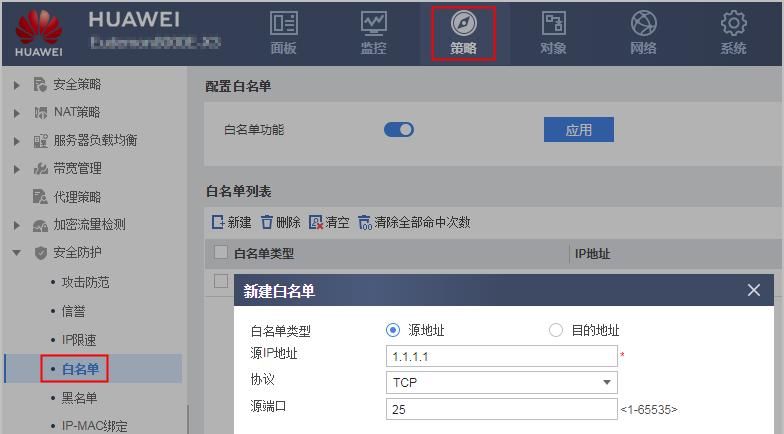Viewport: 784px width, 434px height.
Task: Click the 清除全部命中次数 button label
Action: pyautogui.click(x=422, y=222)
